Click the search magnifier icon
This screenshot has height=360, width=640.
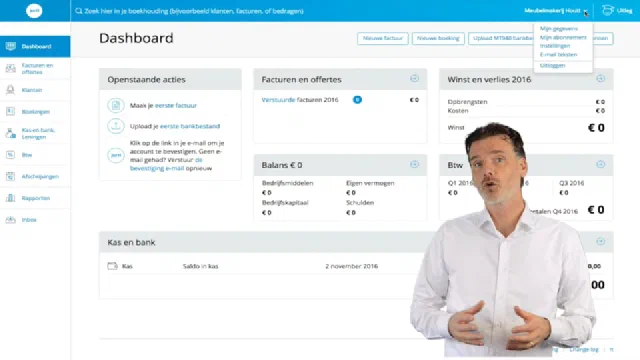point(78,11)
